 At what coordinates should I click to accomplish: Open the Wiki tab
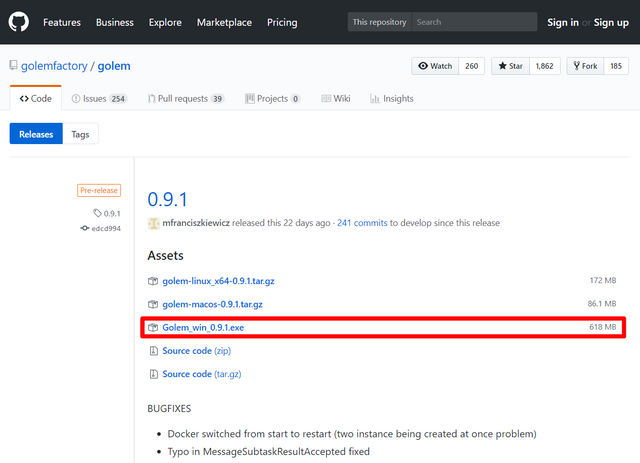(x=336, y=99)
